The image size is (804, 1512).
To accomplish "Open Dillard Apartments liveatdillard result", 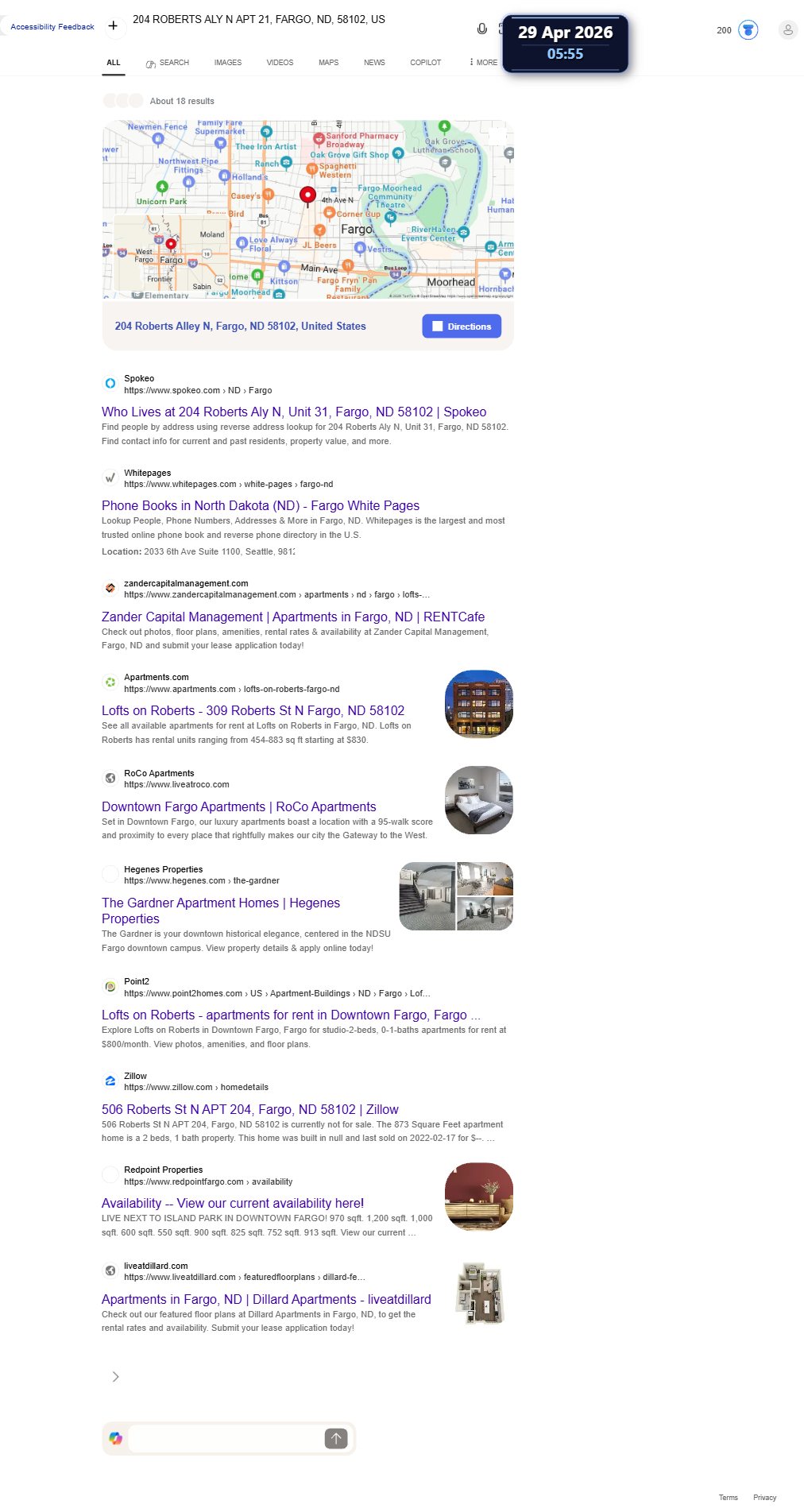I will pyautogui.click(x=266, y=1300).
